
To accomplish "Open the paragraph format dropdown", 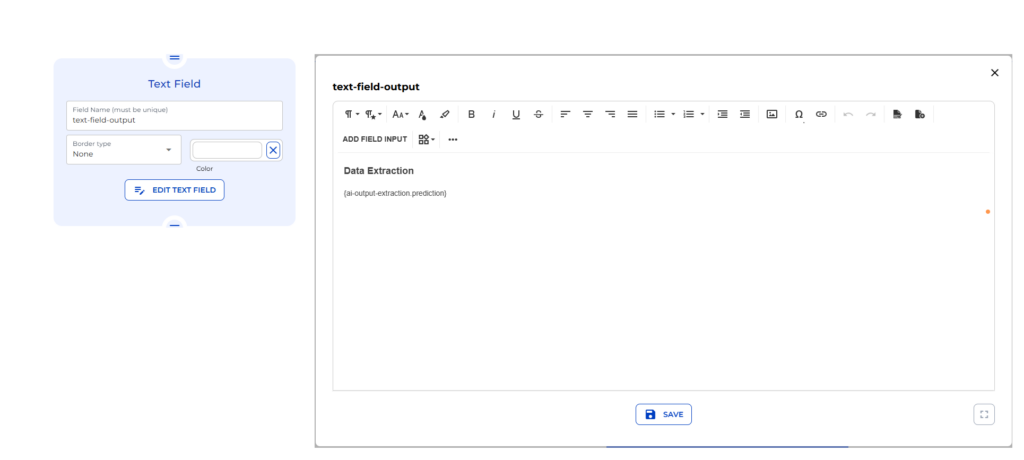I will coord(351,114).
